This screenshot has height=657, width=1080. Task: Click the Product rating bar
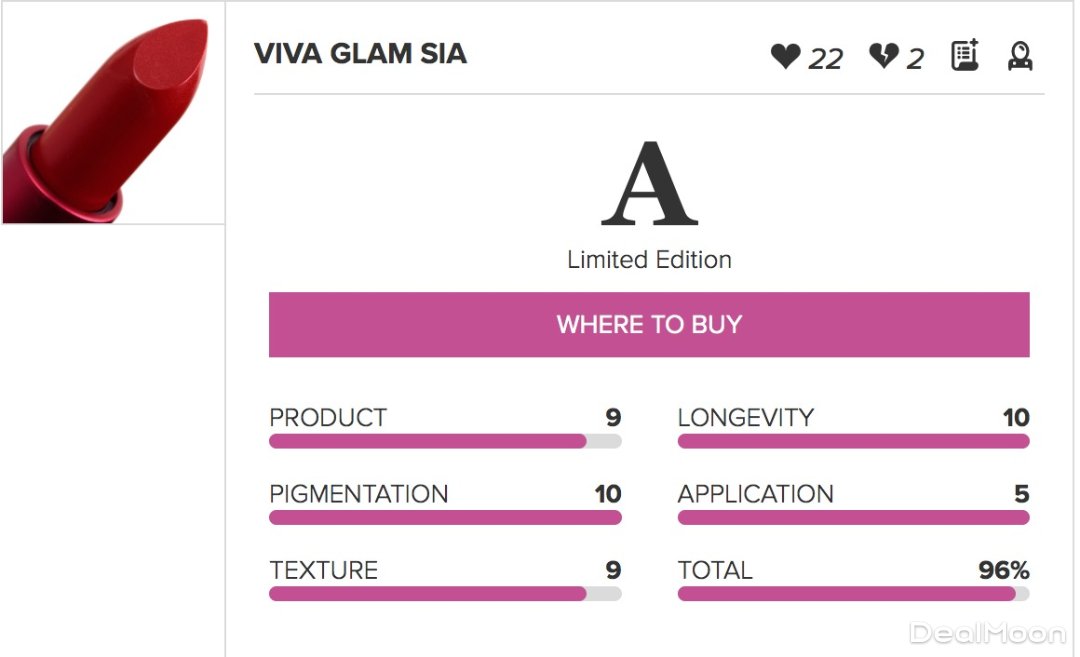click(445, 441)
